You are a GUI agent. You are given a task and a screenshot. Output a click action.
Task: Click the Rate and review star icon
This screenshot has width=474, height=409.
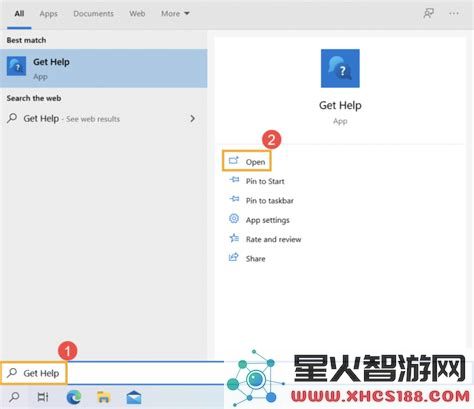click(234, 238)
